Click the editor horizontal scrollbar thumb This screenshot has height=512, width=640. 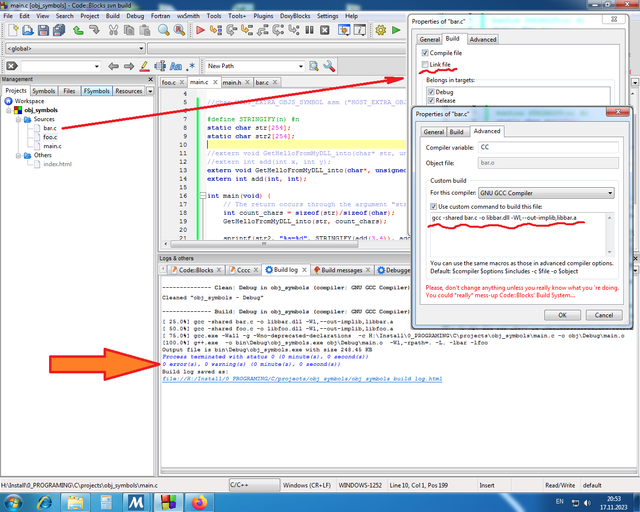click(x=264, y=244)
